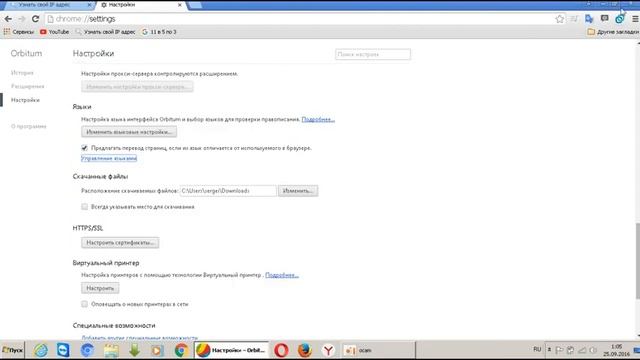Reload the settings page

coord(36,19)
